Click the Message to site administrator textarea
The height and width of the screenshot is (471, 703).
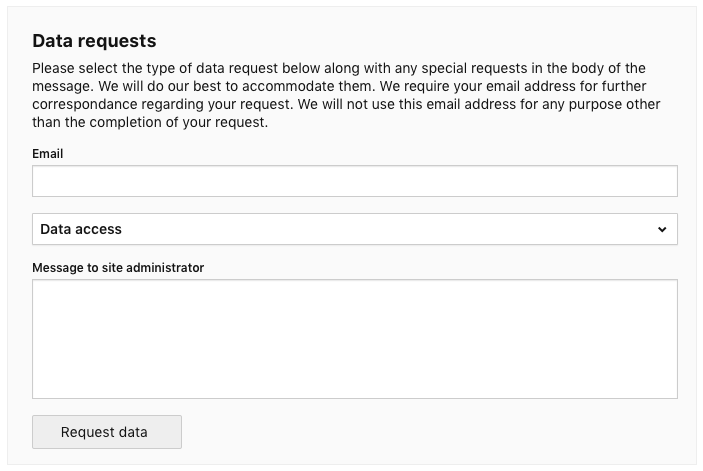tap(354, 339)
